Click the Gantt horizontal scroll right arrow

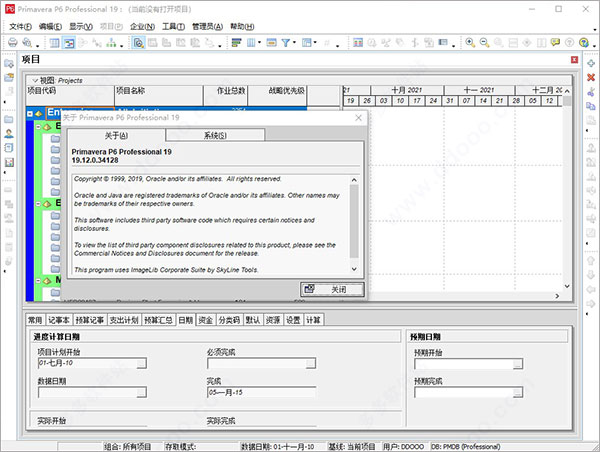click(557, 296)
